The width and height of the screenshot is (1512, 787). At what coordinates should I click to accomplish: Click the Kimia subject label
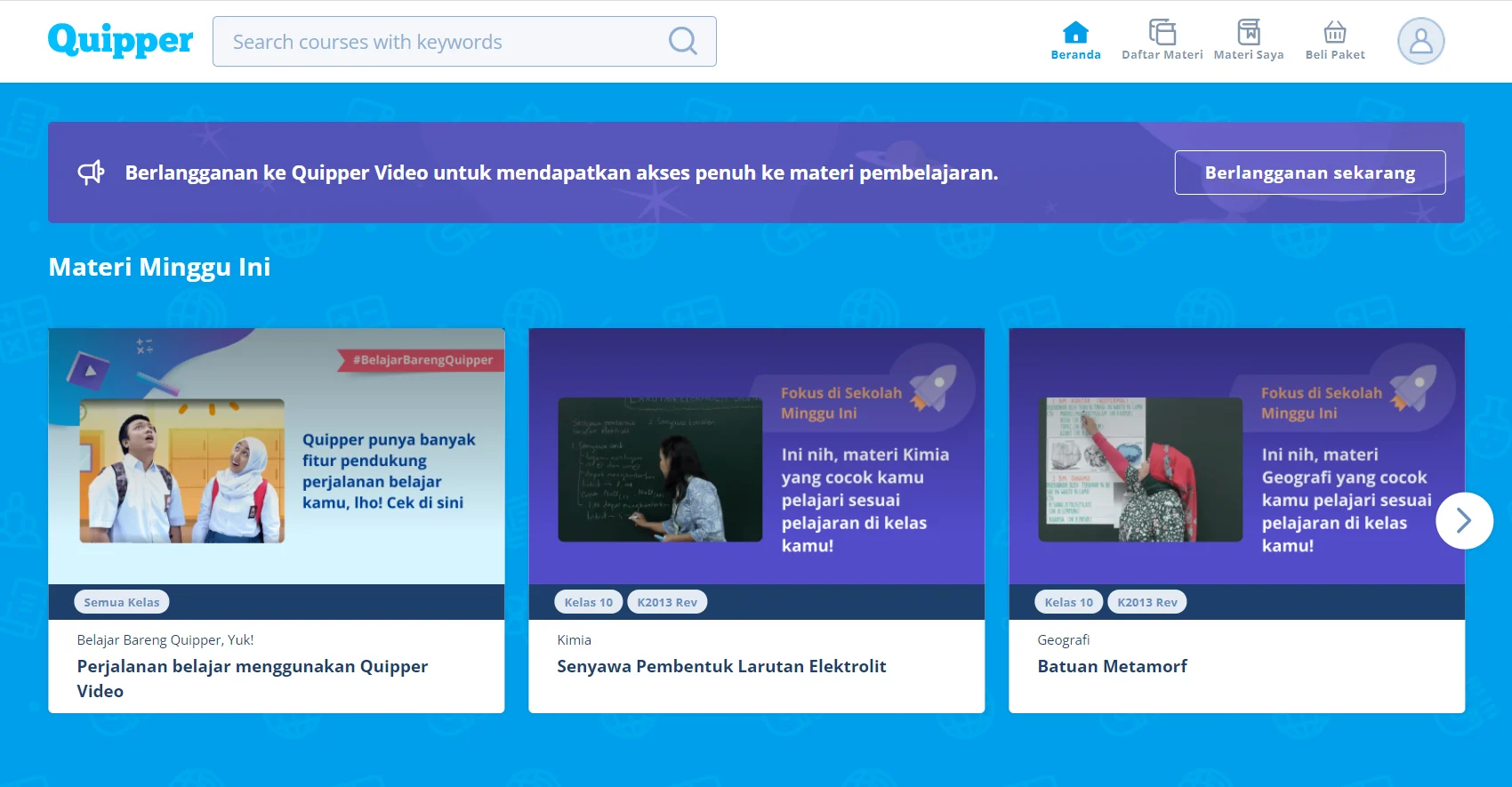[x=574, y=639]
